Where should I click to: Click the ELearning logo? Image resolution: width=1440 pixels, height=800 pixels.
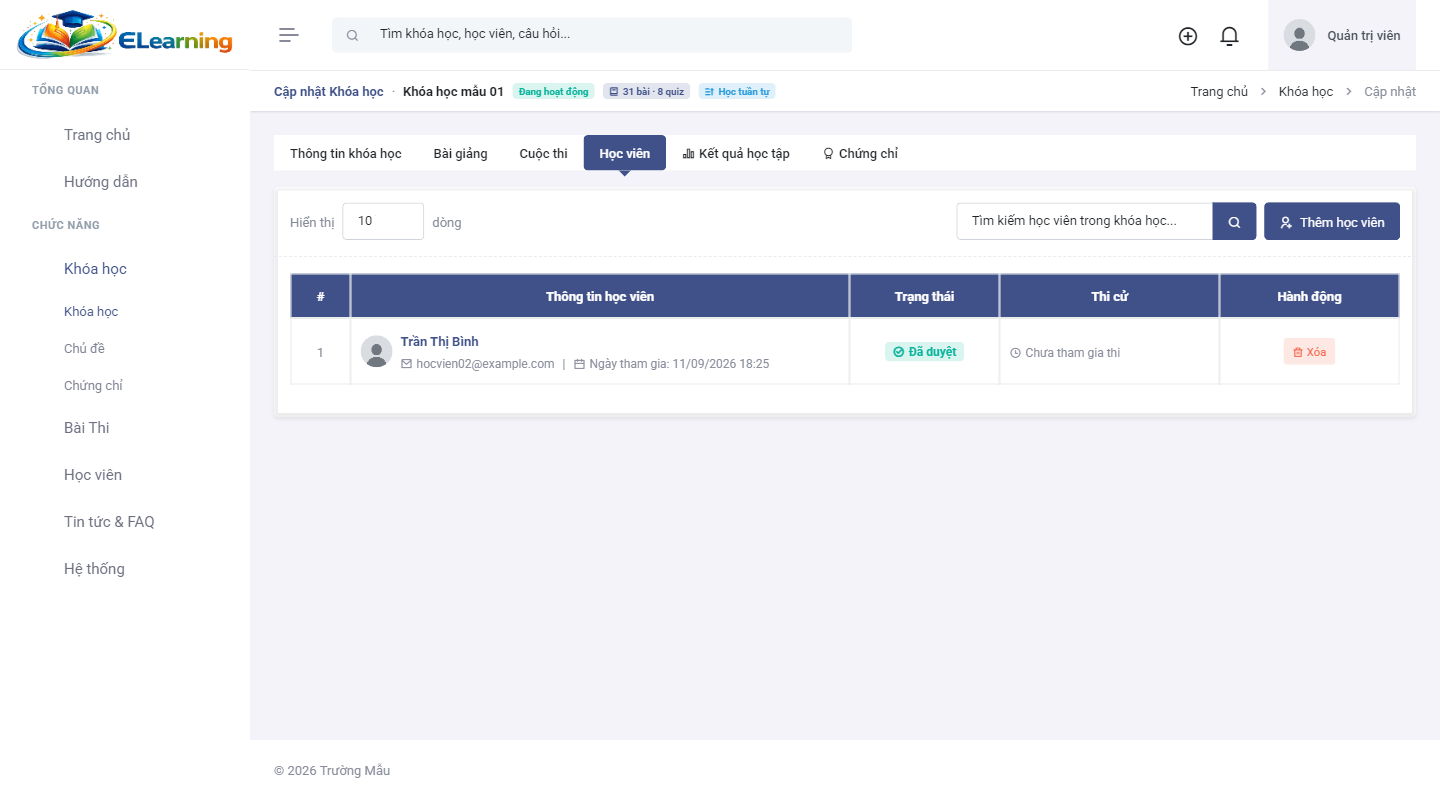click(125, 35)
